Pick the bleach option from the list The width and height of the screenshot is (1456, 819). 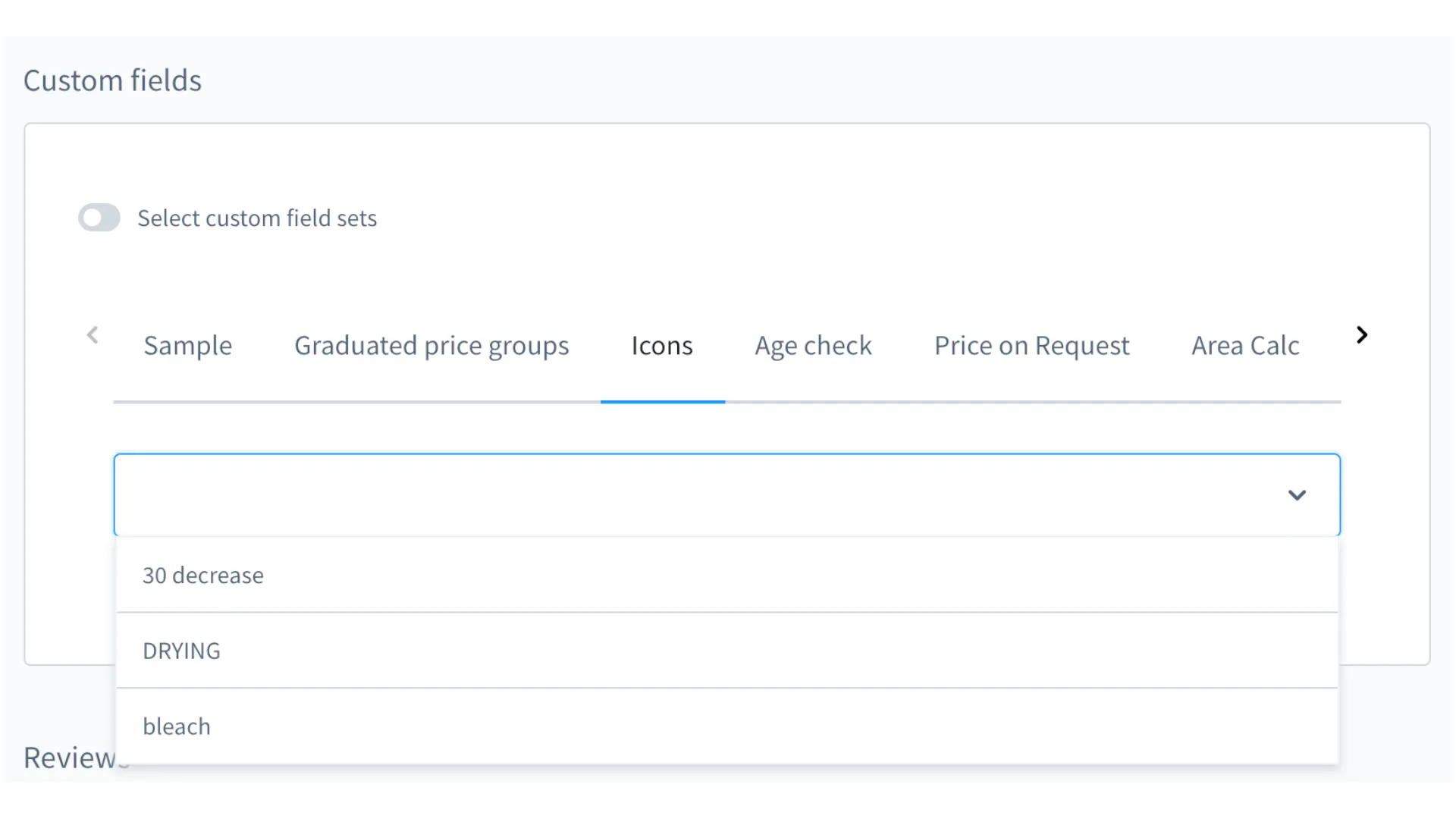tap(177, 726)
